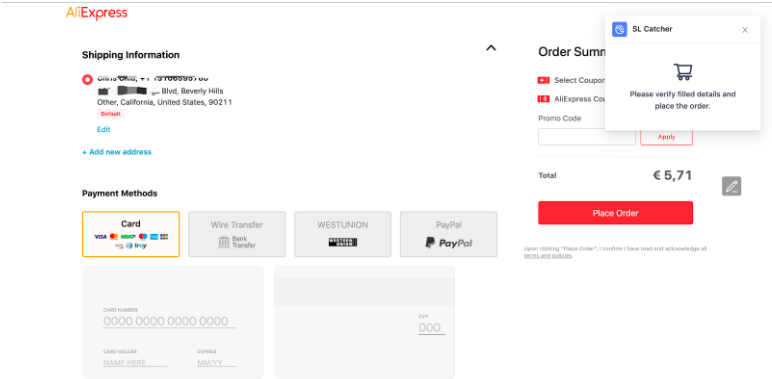Click the Select Coupon ticket icon

pos(544,80)
